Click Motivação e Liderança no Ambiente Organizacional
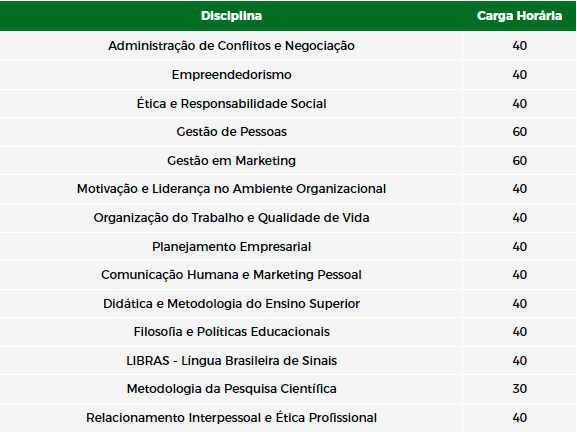577x432 pixels. tap(231, 189)
